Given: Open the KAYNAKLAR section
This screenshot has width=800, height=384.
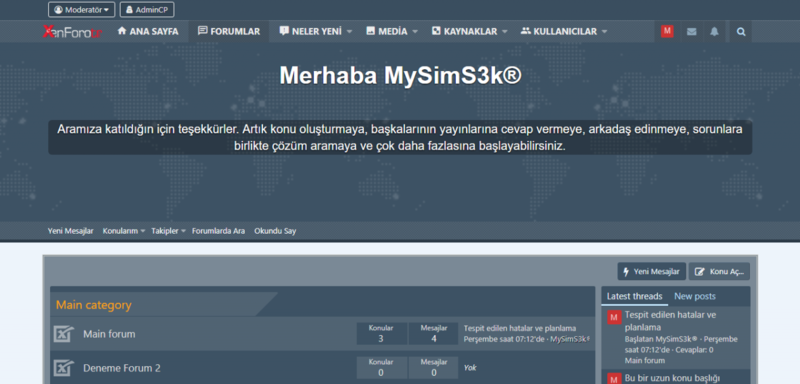Looking at the screenshot, I should pyautogui.click(x=464, y=32).
